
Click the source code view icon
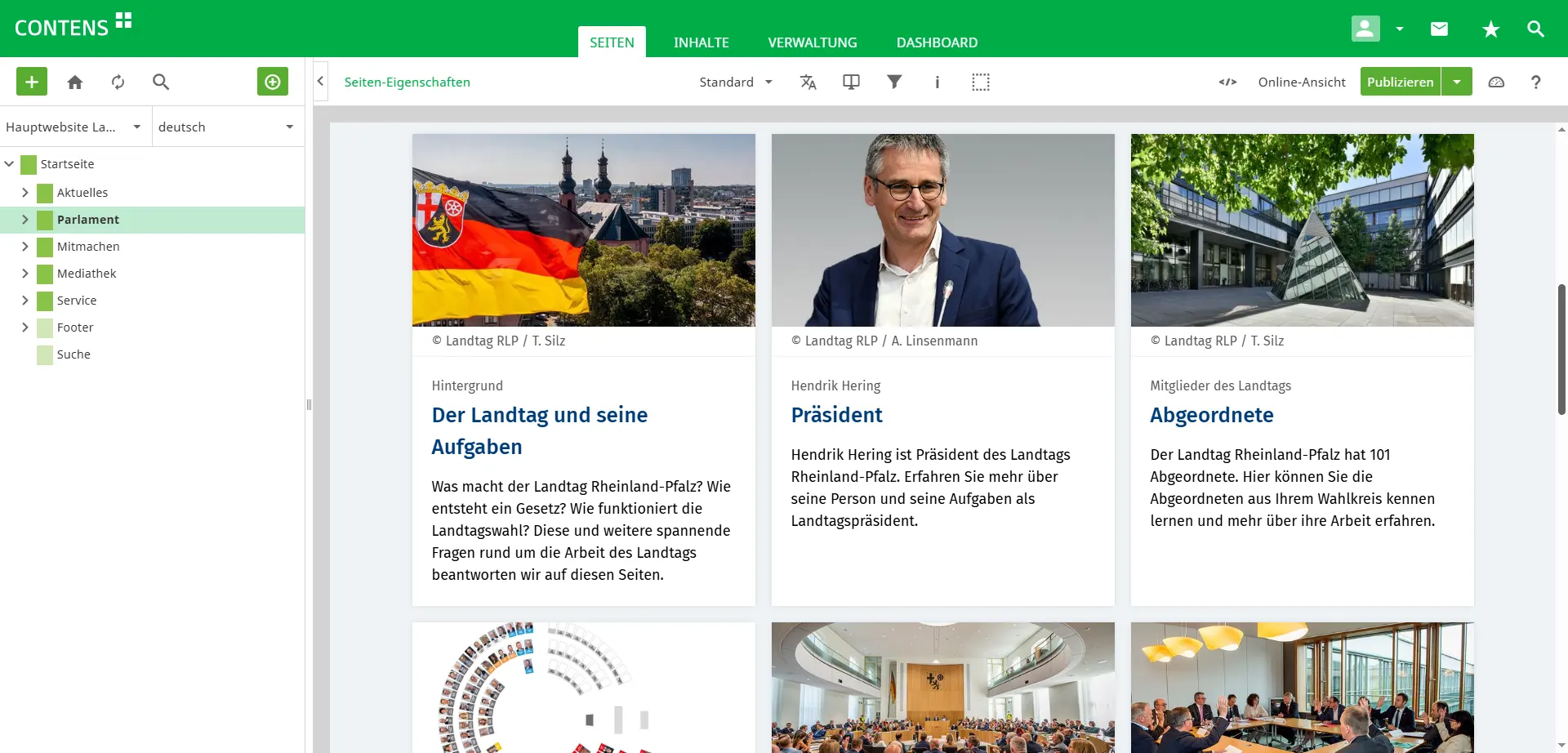pyautogui.click(x=1227, y=82)
